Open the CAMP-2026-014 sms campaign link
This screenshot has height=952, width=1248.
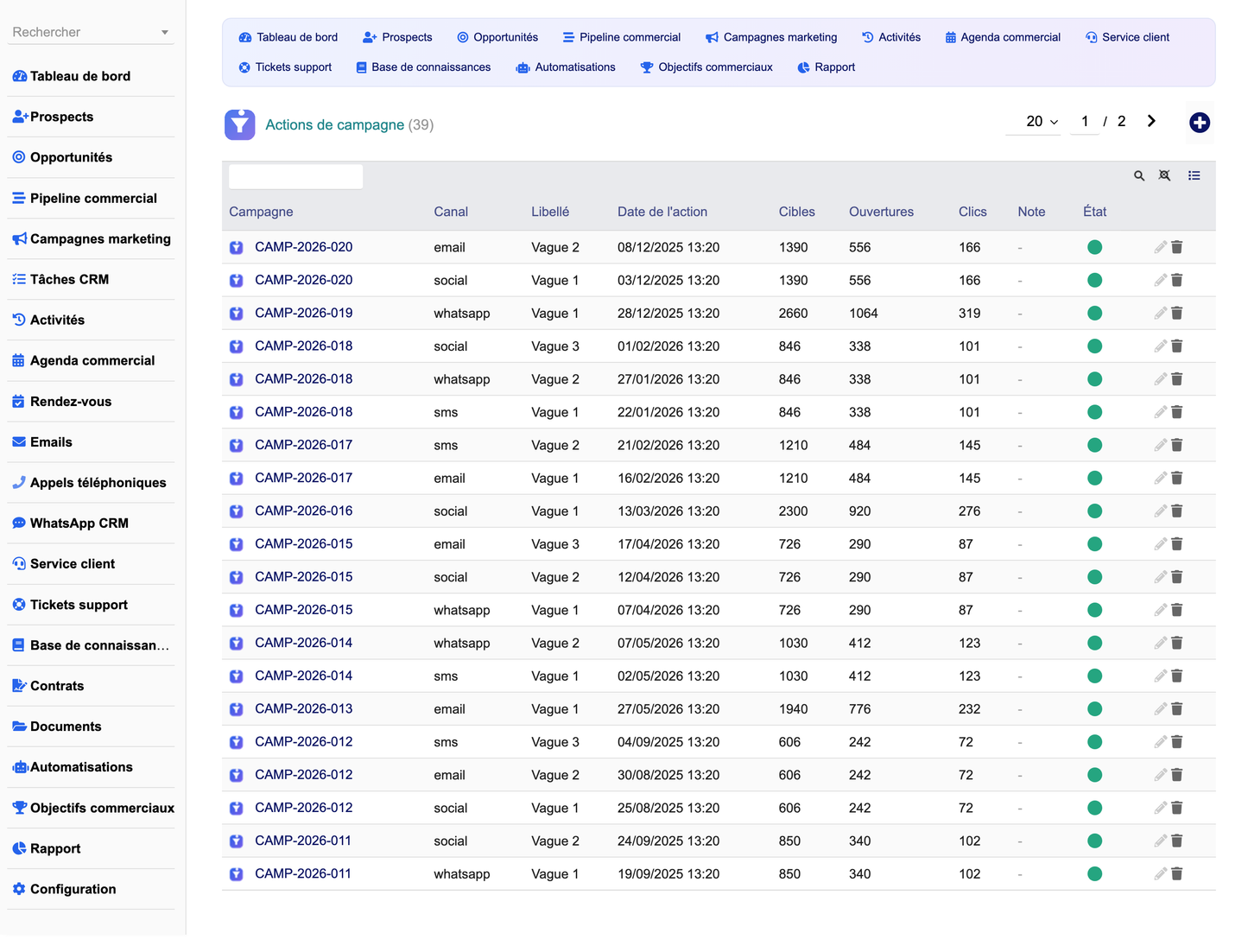pyautogui.click(x=303, y=676)
